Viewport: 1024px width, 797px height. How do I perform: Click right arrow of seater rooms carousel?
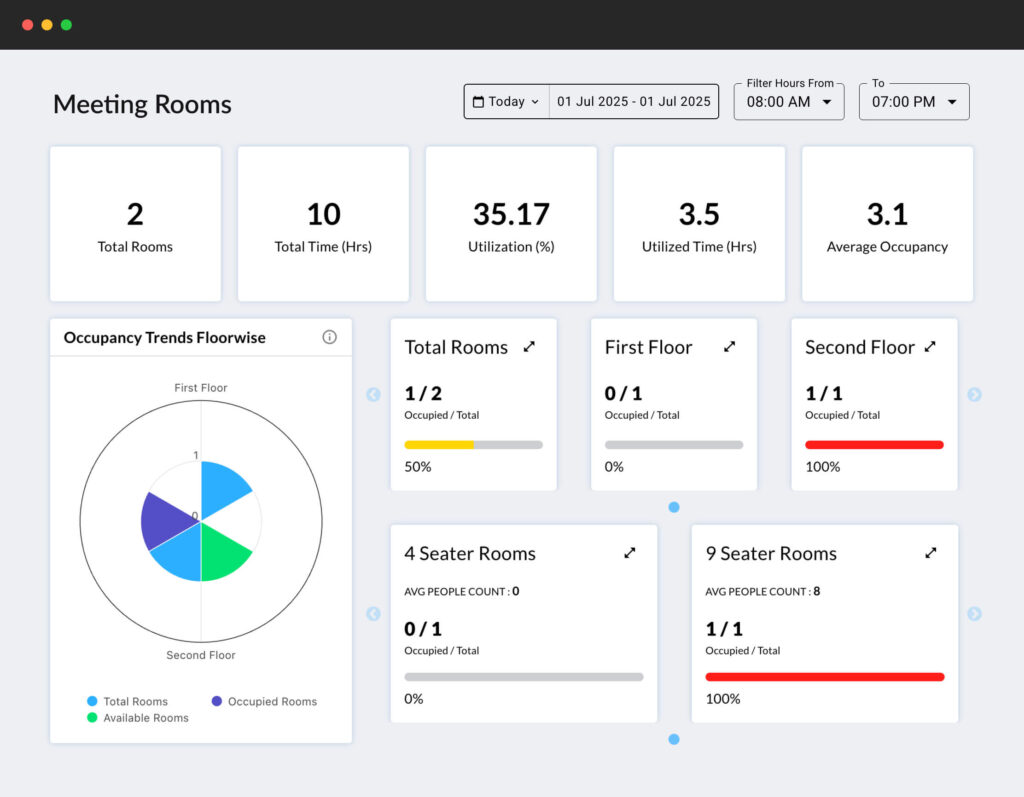click(974, 614)
